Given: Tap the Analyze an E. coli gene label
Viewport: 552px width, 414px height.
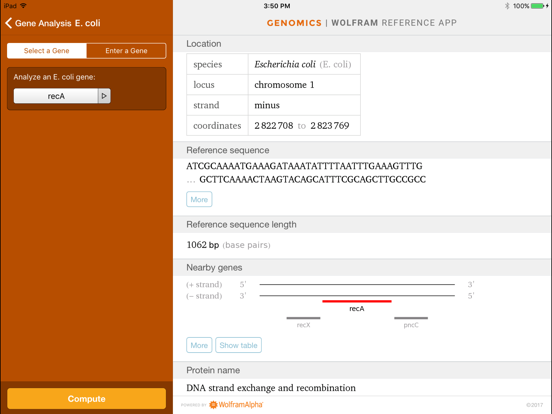Looking at the screenshot, I should (54, 77).
